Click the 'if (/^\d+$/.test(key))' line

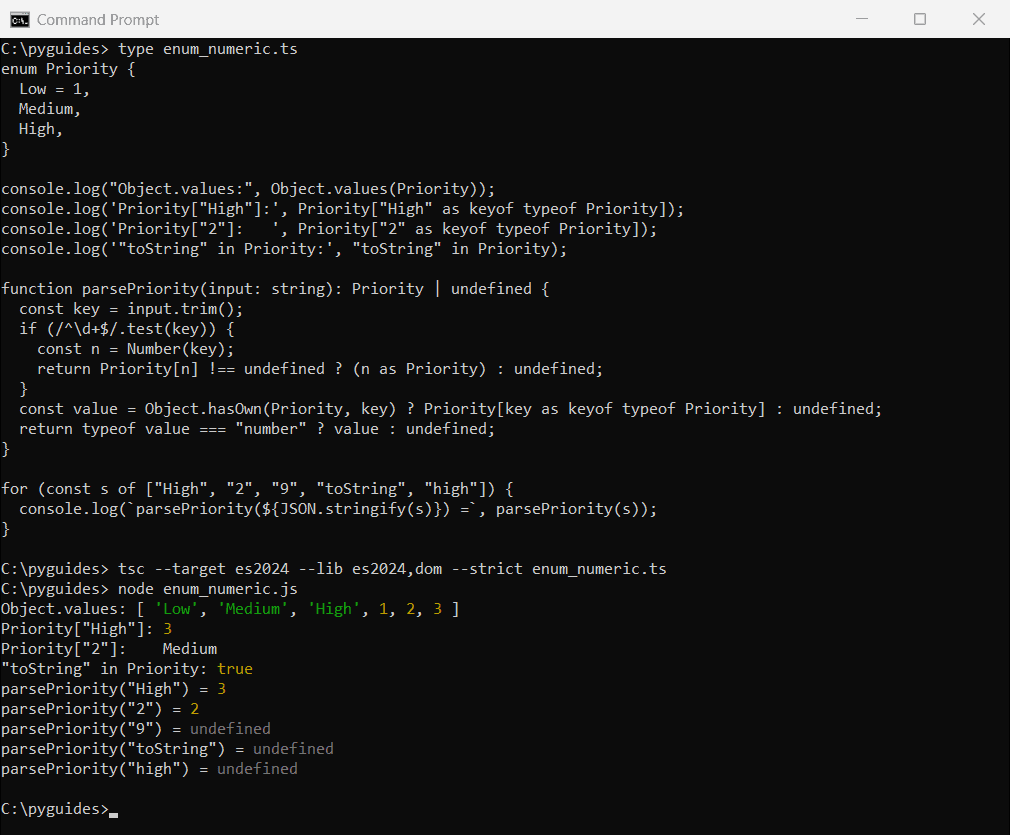(126, 329)
